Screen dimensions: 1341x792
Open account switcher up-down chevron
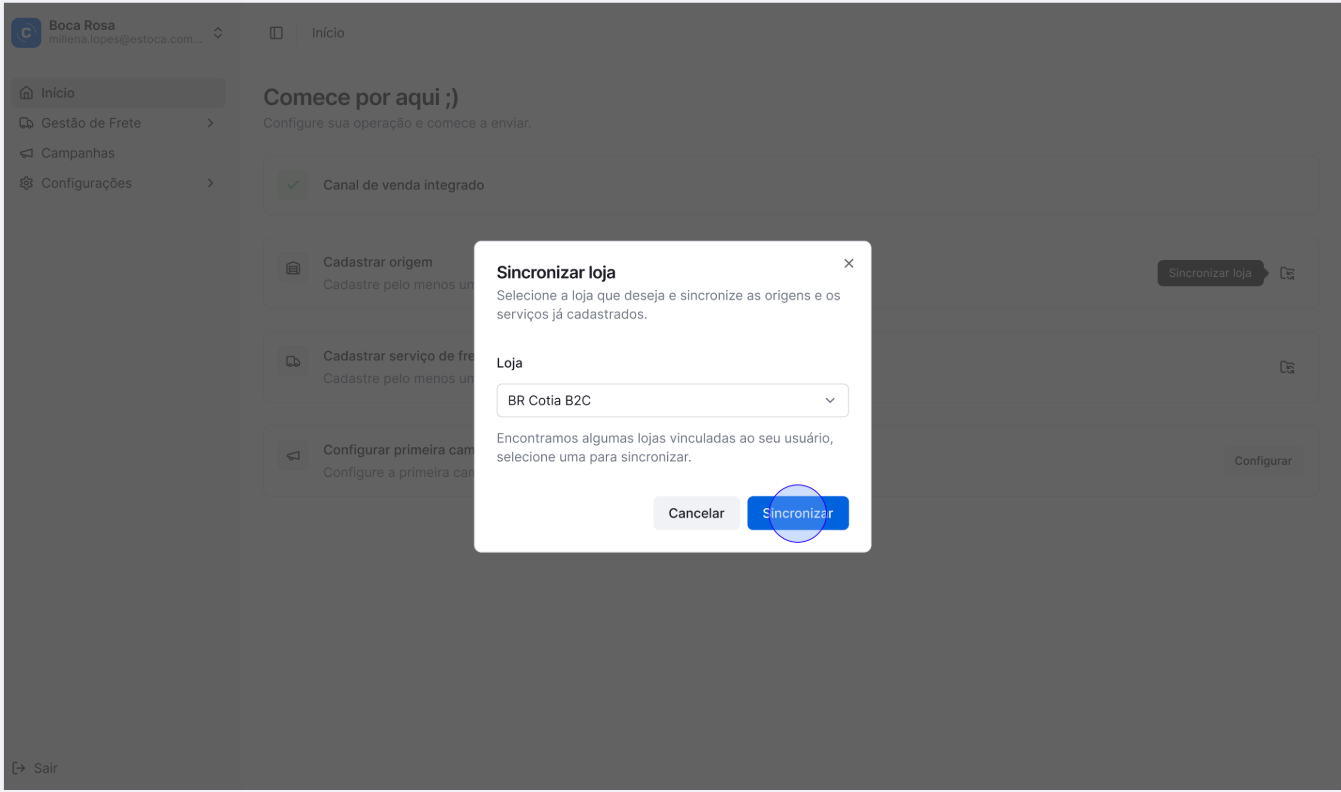pyautogui.click(x=218, y=32)
